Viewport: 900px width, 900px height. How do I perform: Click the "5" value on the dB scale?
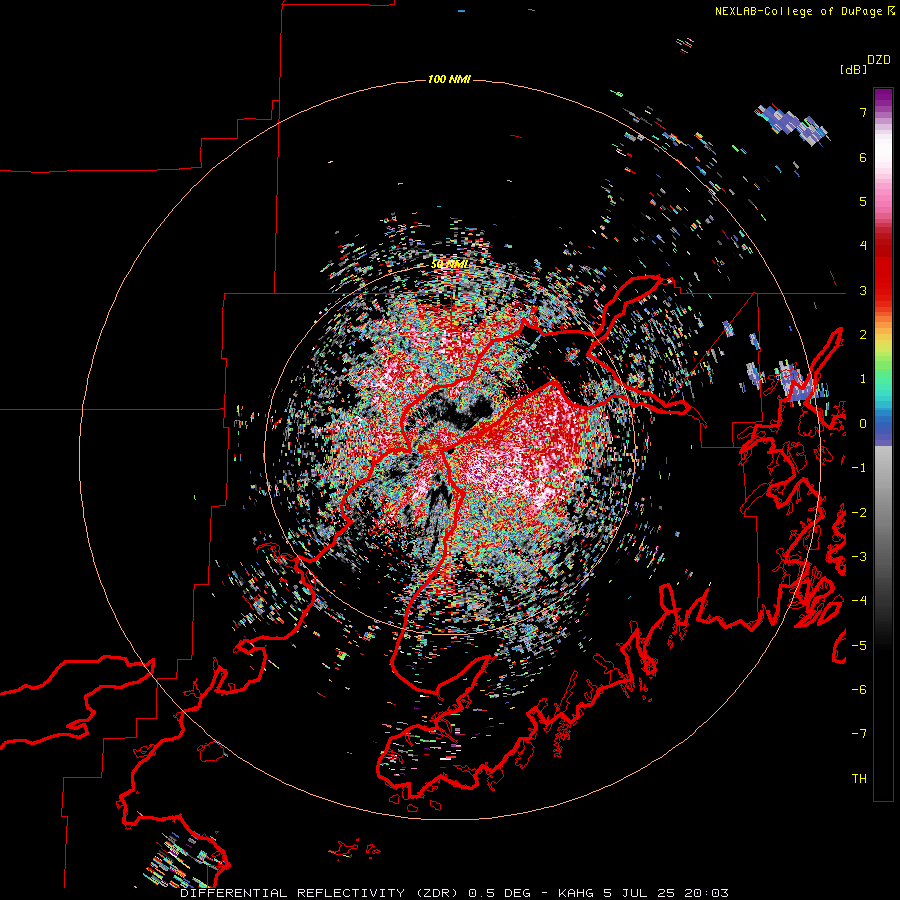pyautogui.click(x=863, y=201)
